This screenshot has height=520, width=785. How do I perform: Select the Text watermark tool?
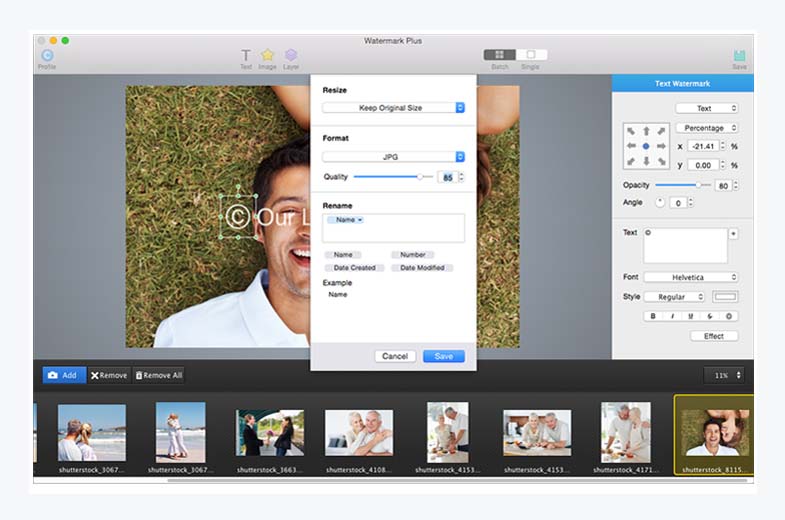[x=246, y=56]
